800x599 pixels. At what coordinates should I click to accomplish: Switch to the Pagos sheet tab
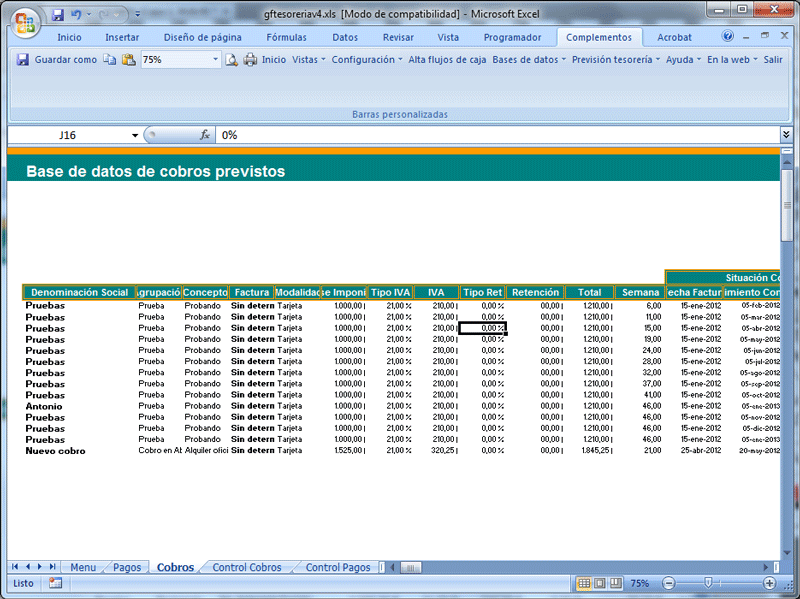[127, 567]
